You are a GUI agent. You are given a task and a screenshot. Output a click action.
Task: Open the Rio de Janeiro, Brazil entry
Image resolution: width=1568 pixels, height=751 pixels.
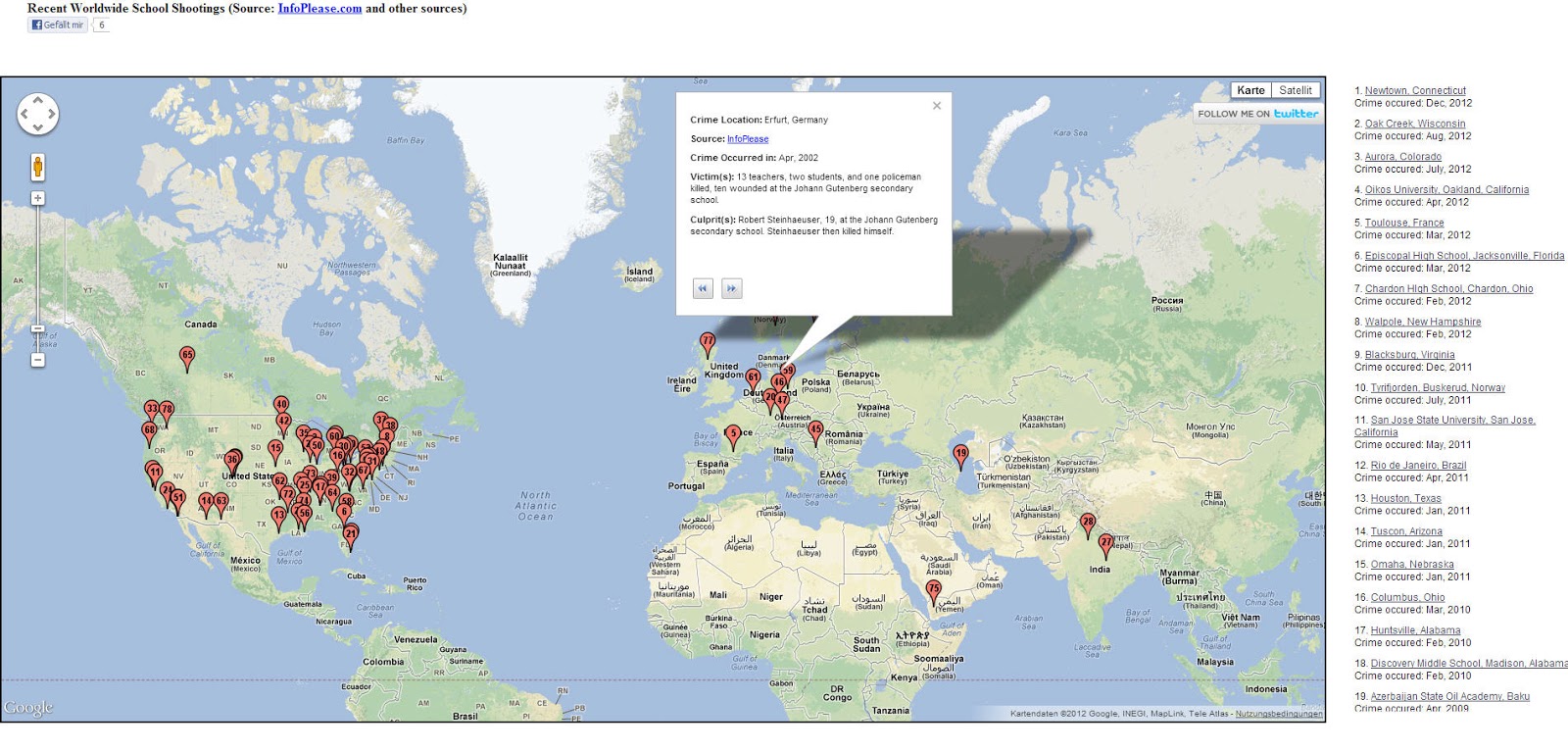1418,466
